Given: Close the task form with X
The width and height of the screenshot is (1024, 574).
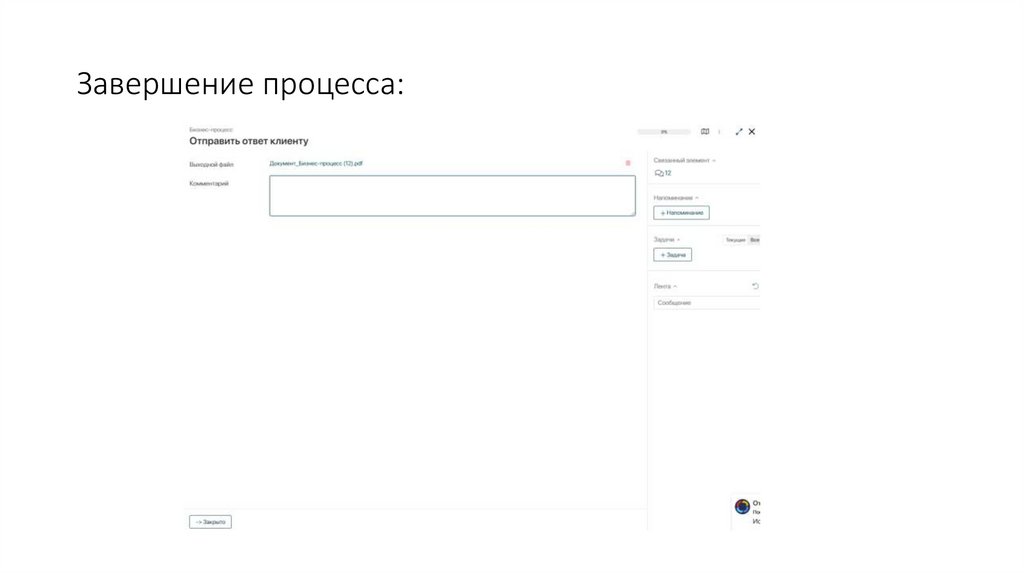Looking at the screenshot, I should point(752,131).
